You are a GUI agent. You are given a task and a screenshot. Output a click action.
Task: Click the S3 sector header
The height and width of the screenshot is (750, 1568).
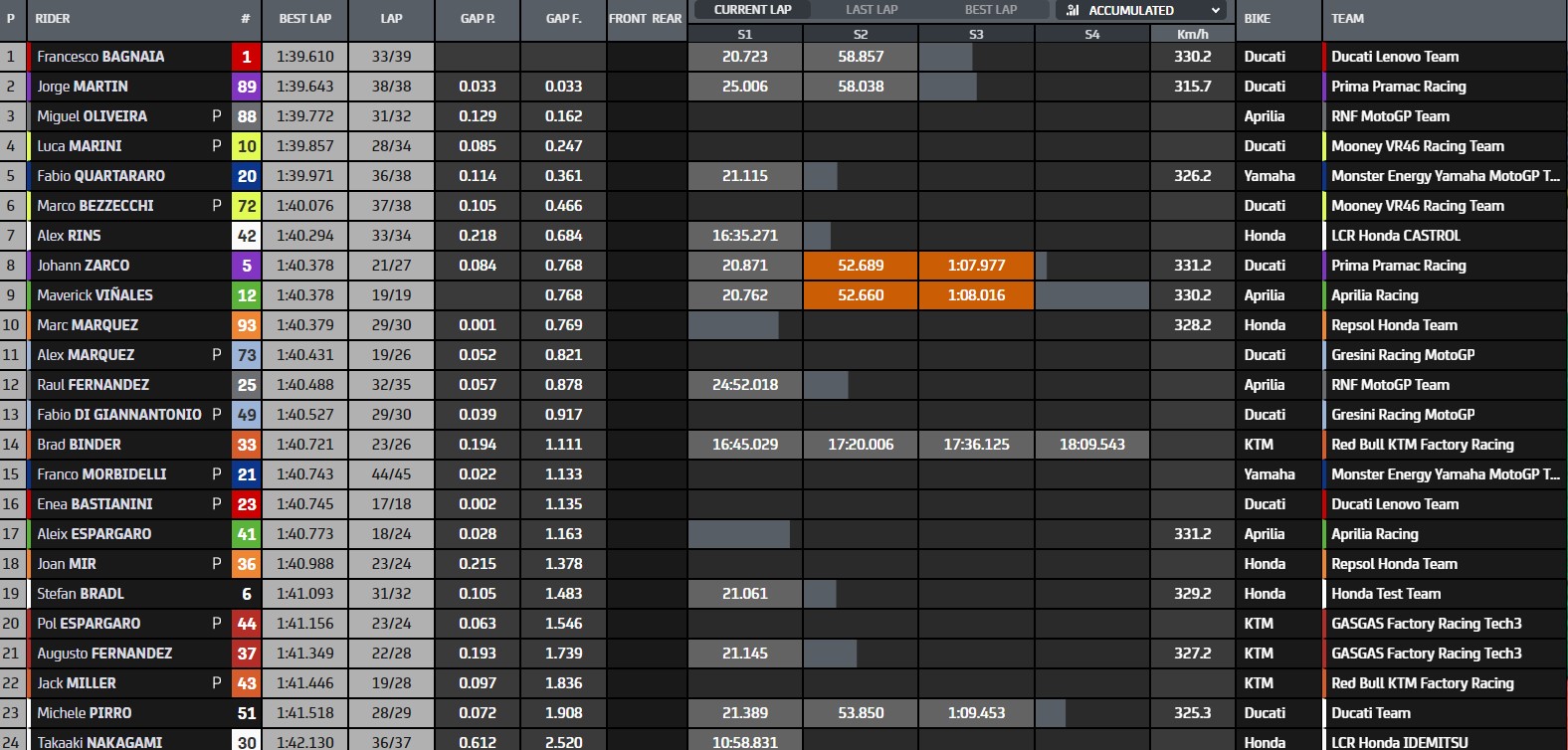click(976, 34)
